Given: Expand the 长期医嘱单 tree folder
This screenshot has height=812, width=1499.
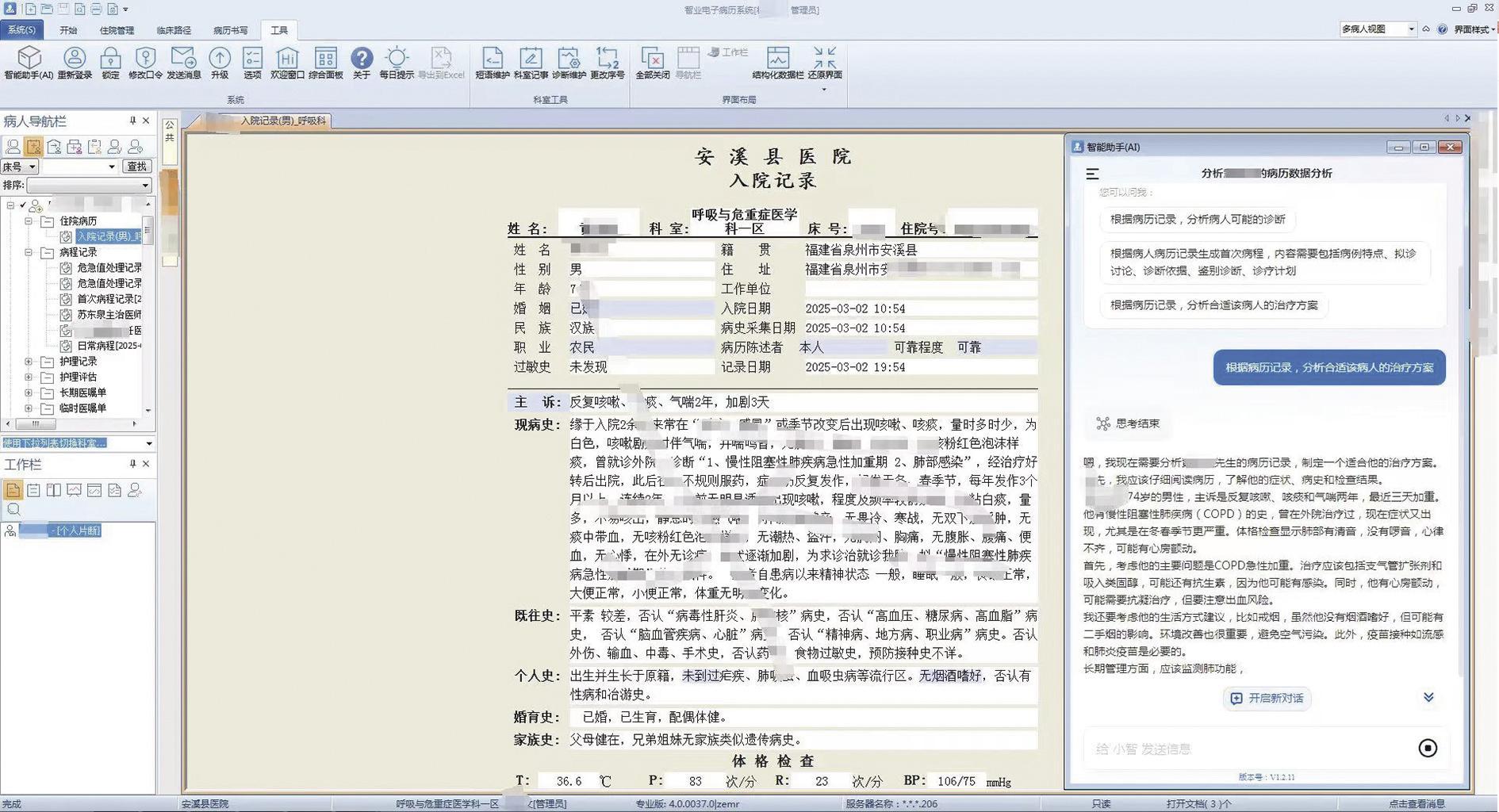Looking at the screenshot, I should click(x=29, y=393).
